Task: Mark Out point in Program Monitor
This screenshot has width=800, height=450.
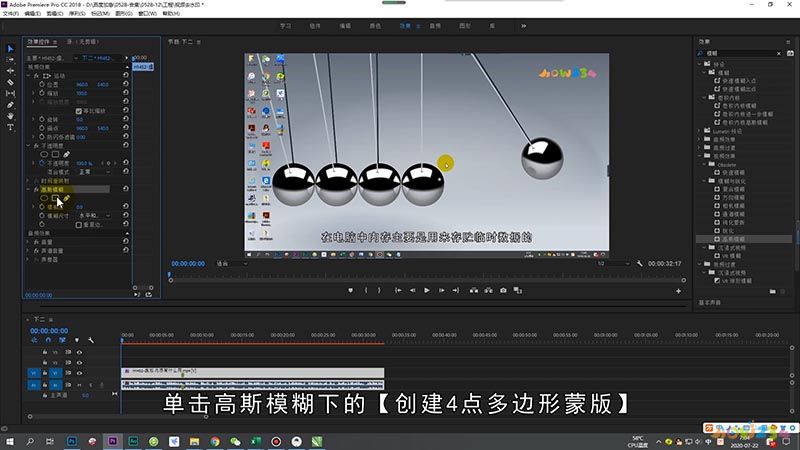Action: pos(379,290)
